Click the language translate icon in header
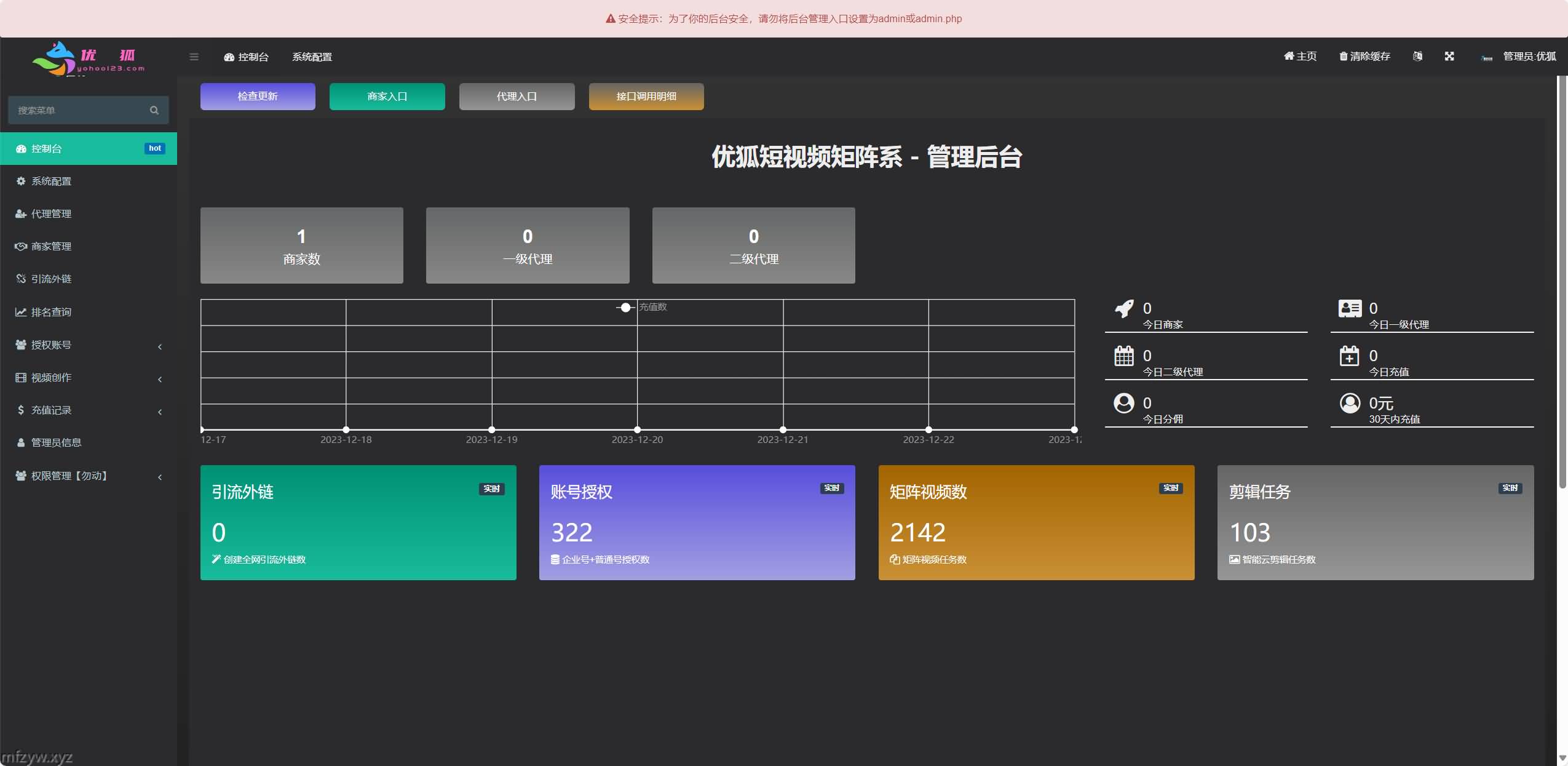This screenshot has height=766, width=1568. point(1417,56)
